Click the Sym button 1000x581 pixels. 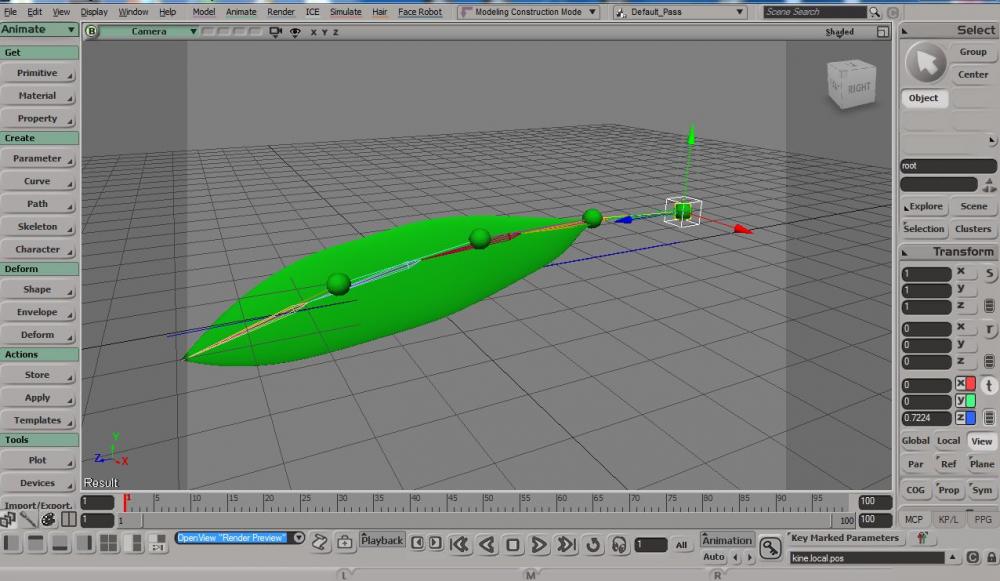click(982, 490)
